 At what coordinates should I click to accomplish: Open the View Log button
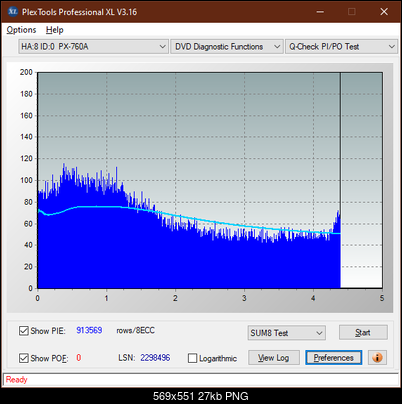tap(274, 358)
